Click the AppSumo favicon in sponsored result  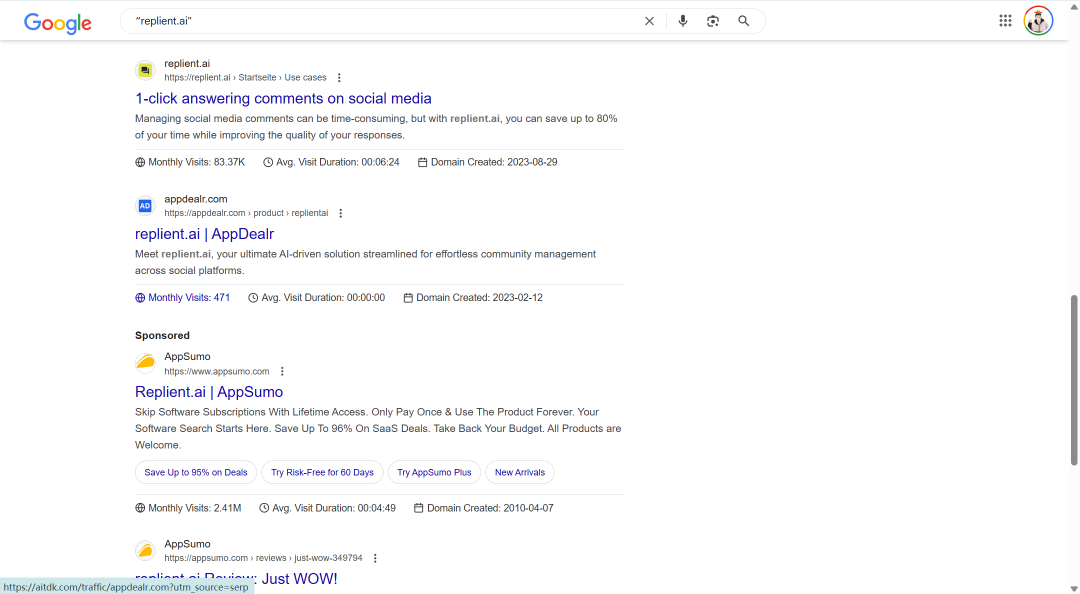(145, 363)
